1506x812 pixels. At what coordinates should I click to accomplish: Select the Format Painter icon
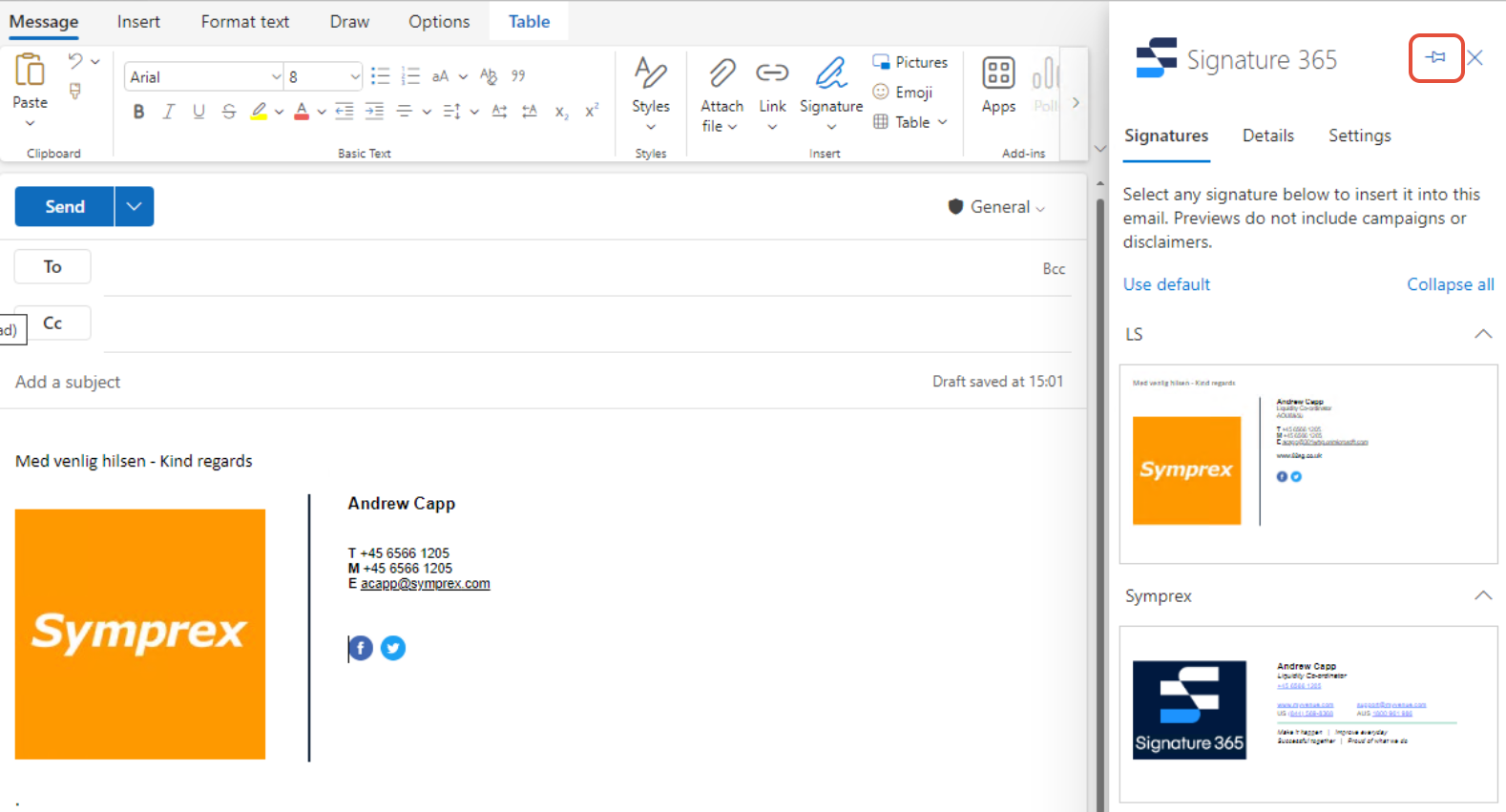click(x=75, y=91)
